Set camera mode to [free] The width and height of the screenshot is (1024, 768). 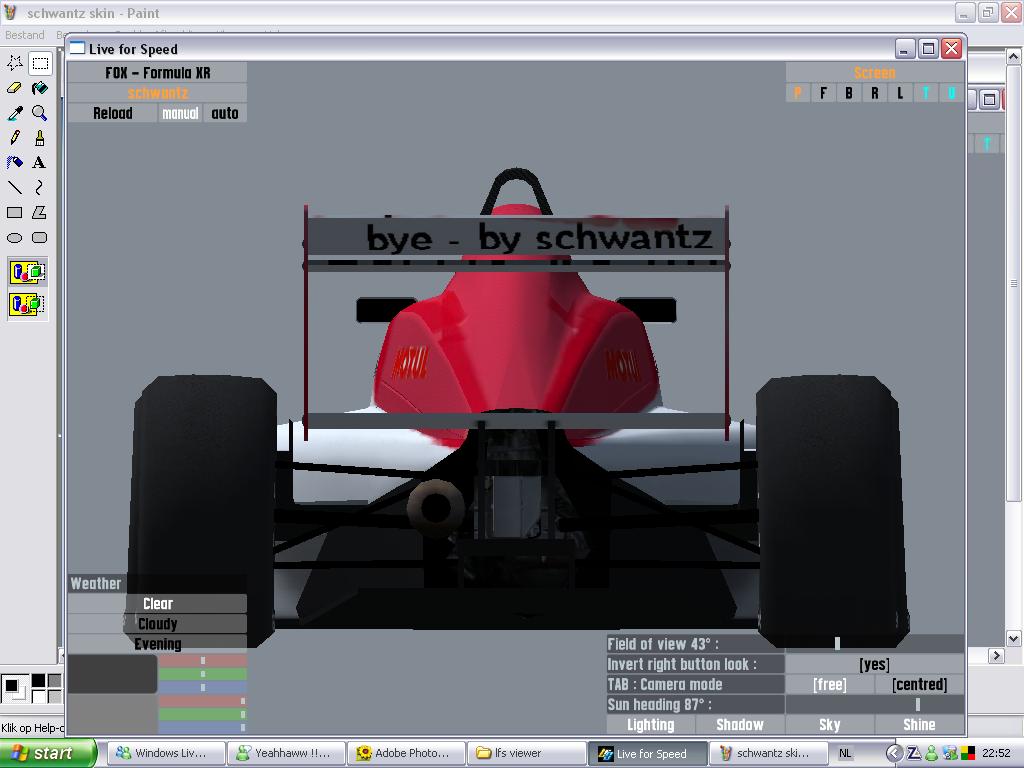[829, 684]
